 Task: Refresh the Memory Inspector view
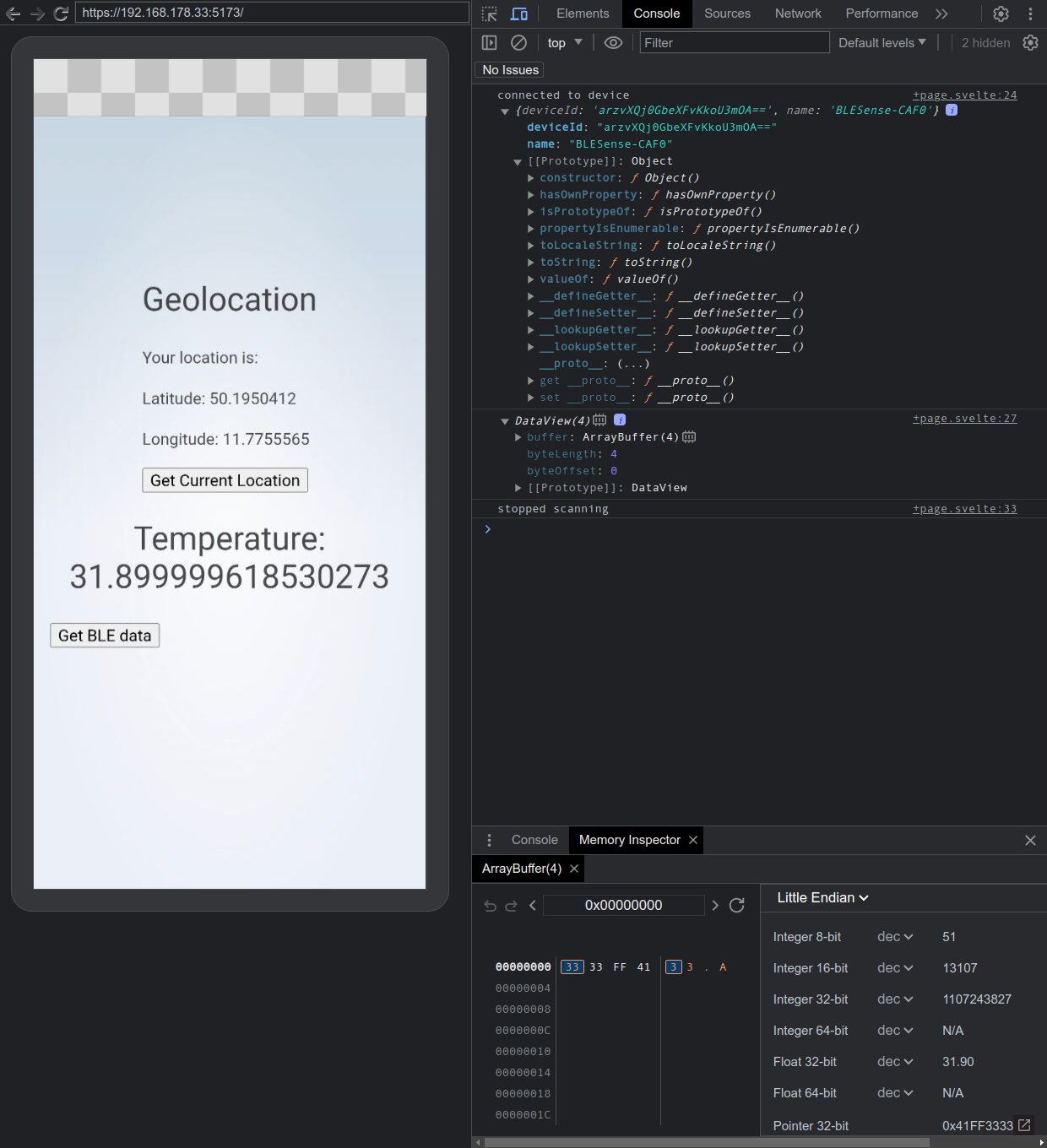pyautogui.click(x=737, y=906)
